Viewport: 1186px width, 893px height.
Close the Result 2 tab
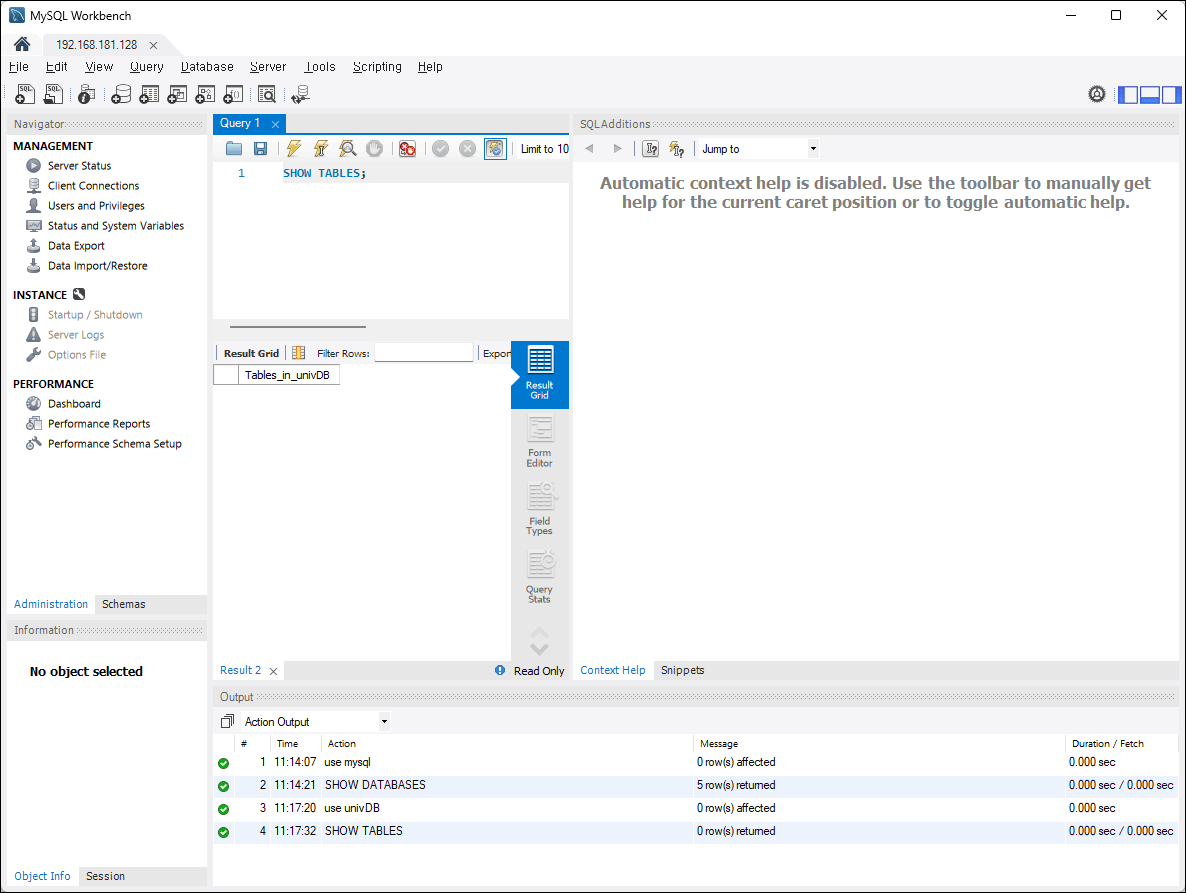pos(273,671)
